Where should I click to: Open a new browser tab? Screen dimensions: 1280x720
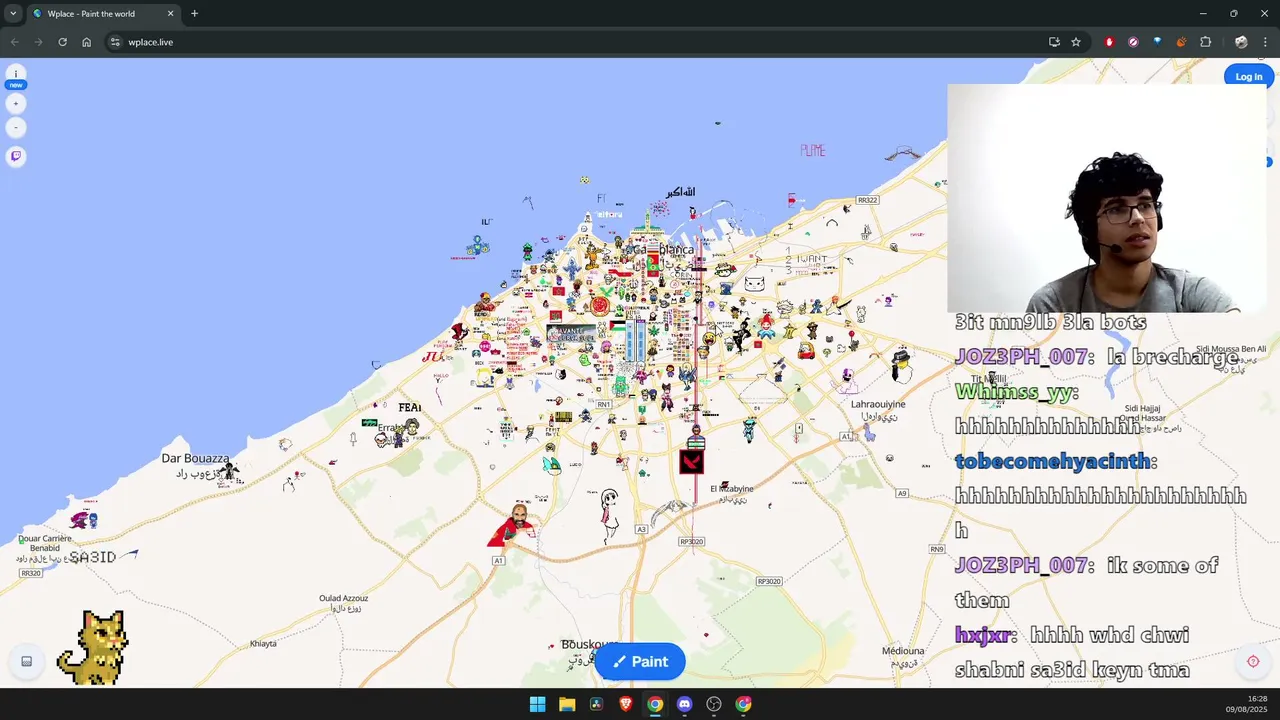pos(194,14)
